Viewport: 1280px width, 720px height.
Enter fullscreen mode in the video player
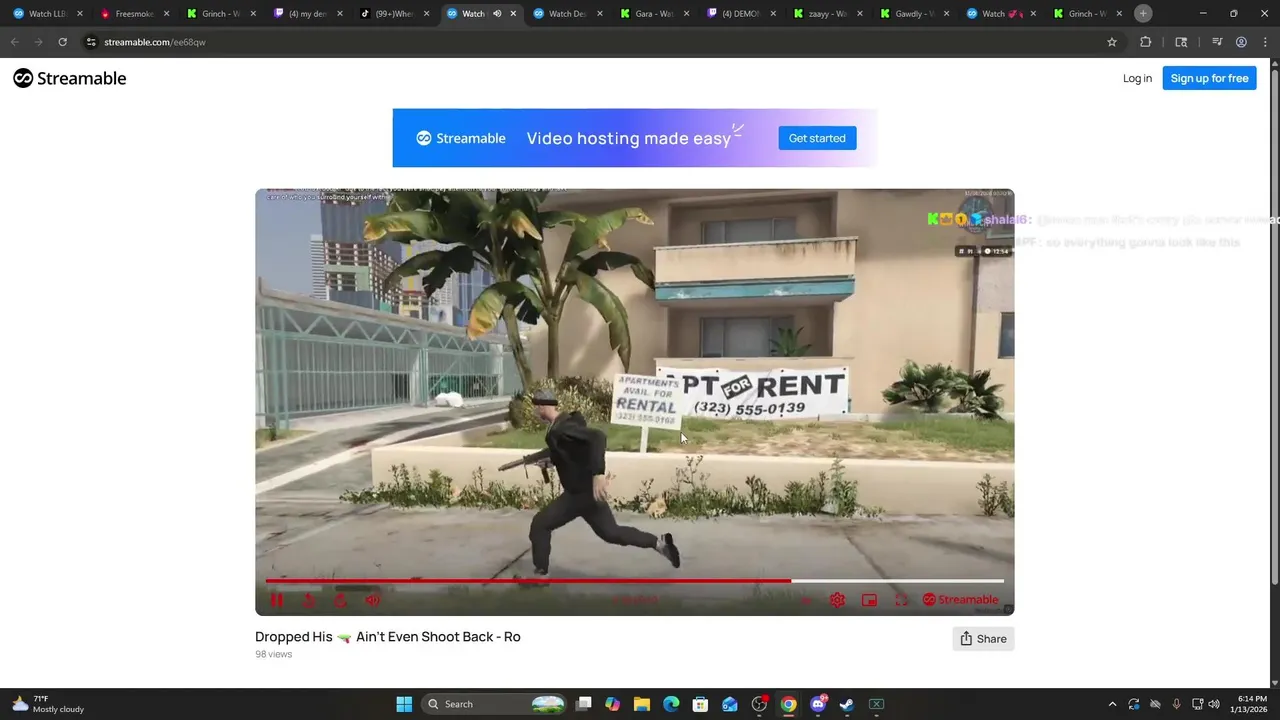901,600
